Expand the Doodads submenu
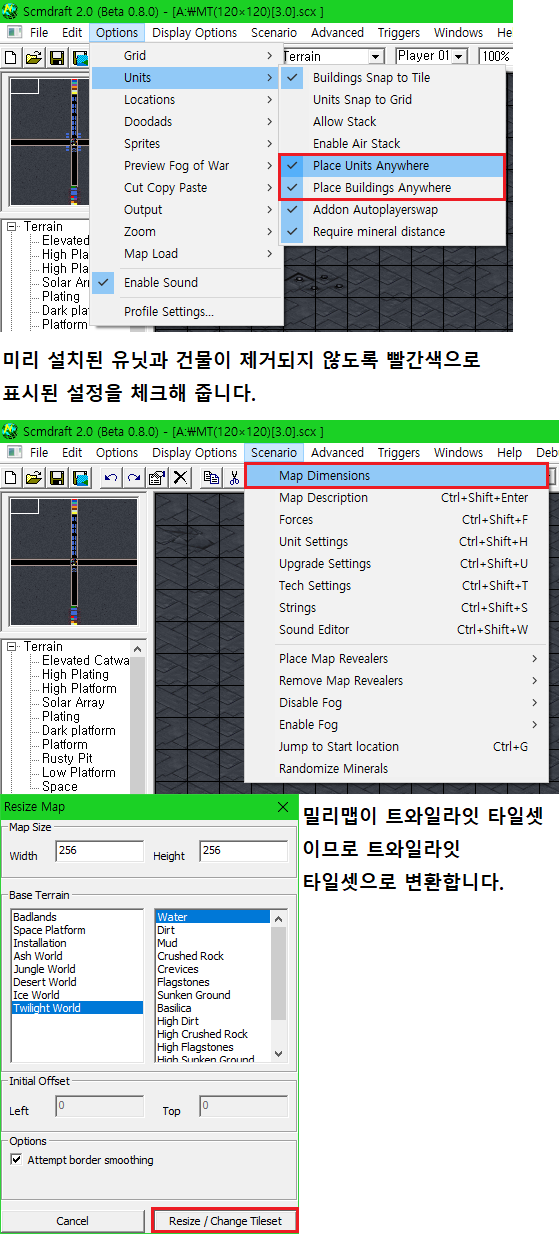Screen dimensions: 559x1234 (x=187, y=122)
